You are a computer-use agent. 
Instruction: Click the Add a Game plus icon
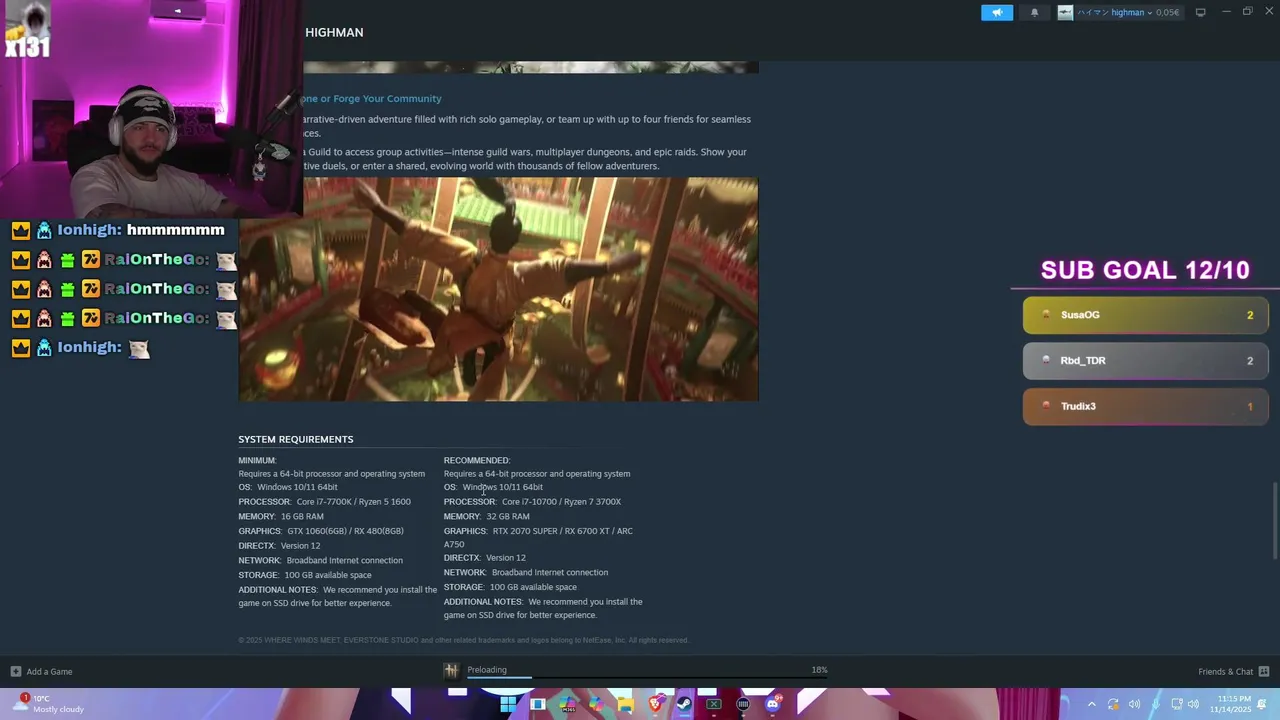coord(15,671)
